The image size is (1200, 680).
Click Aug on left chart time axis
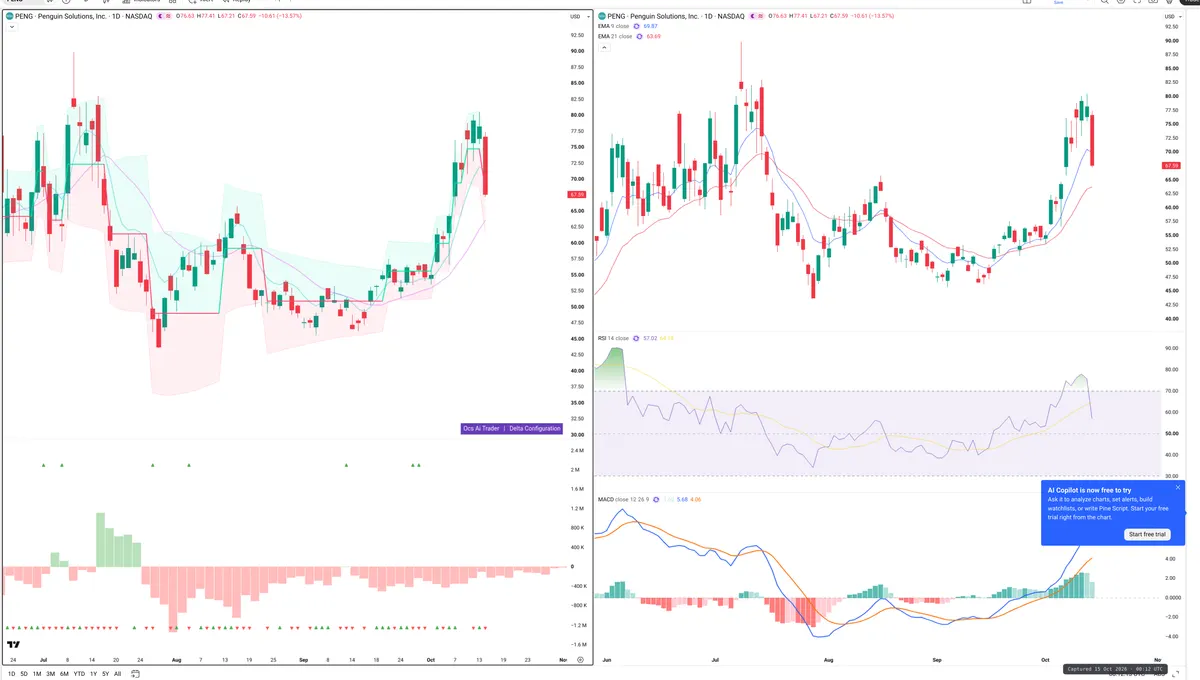tap(176, 660)
